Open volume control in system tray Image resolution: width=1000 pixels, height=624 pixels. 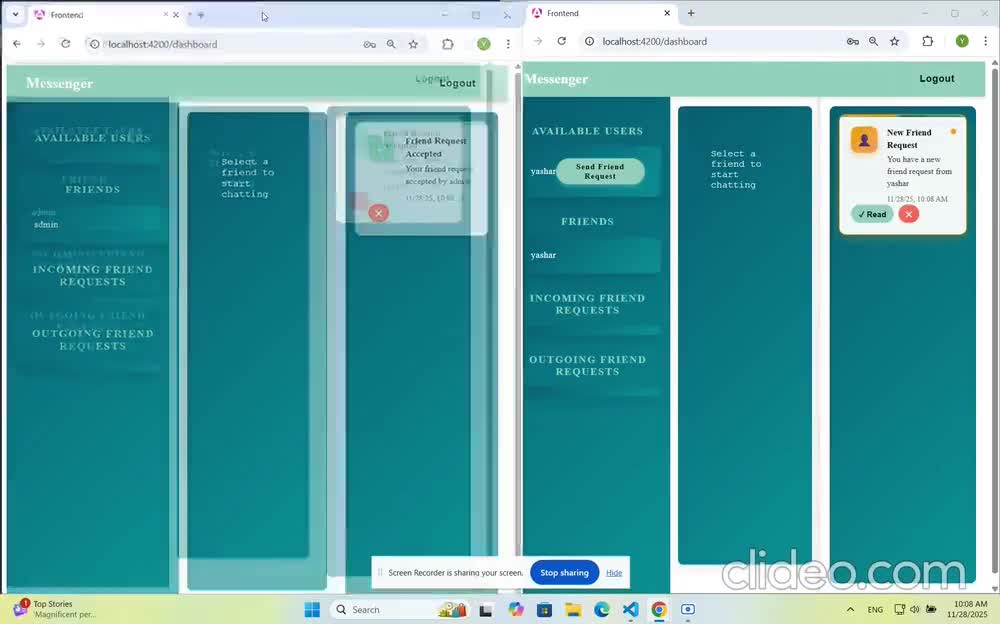click(915, 609)
